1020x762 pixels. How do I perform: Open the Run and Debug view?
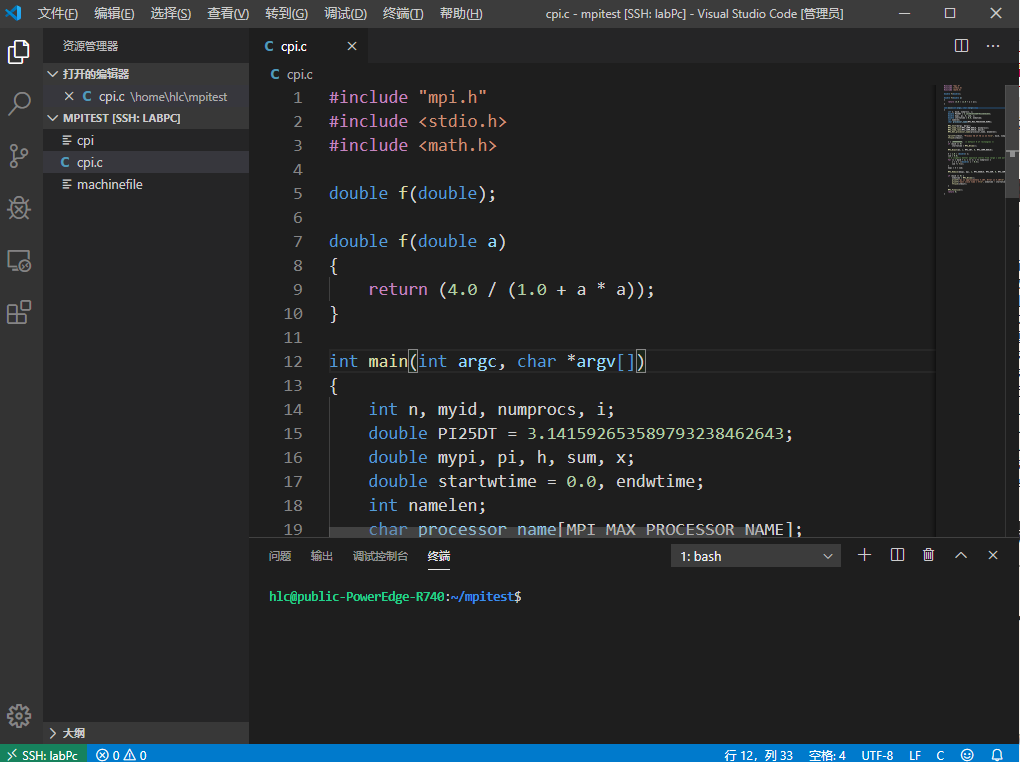pos(18,208)
